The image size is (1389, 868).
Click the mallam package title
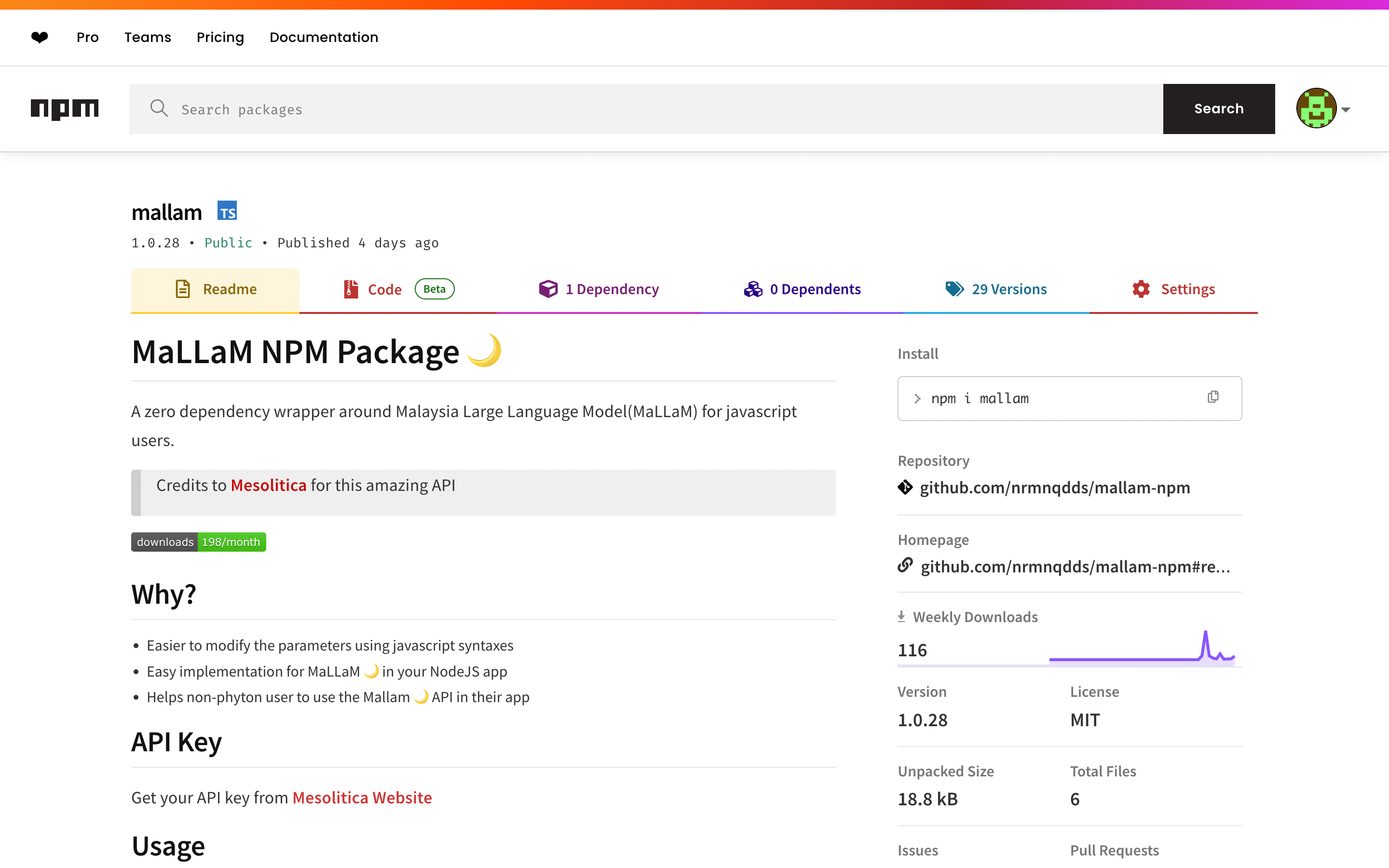[166, 212]
